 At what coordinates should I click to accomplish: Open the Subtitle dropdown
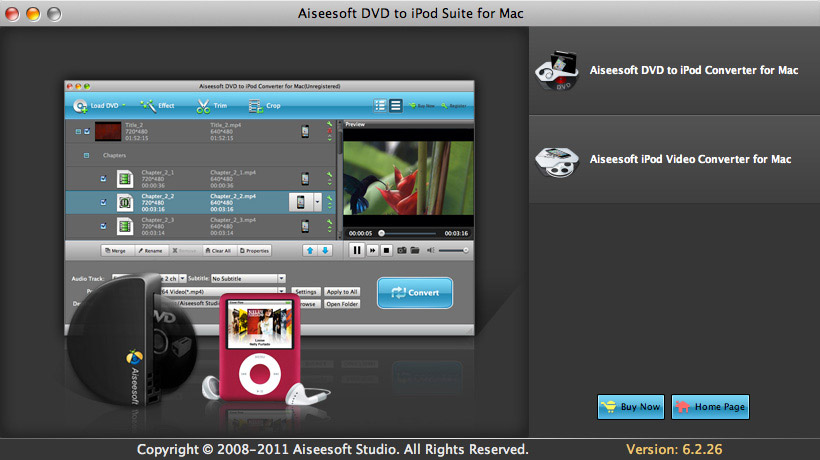click(x=282, y=278)
